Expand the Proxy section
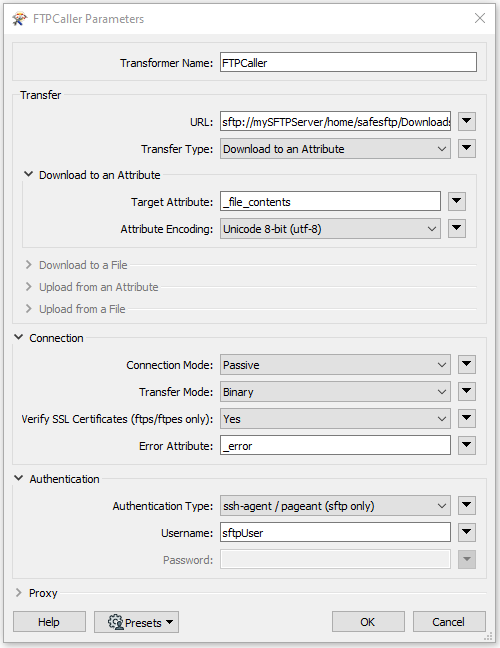The width and height of the screenshot is (500, 648). point(19,593)
